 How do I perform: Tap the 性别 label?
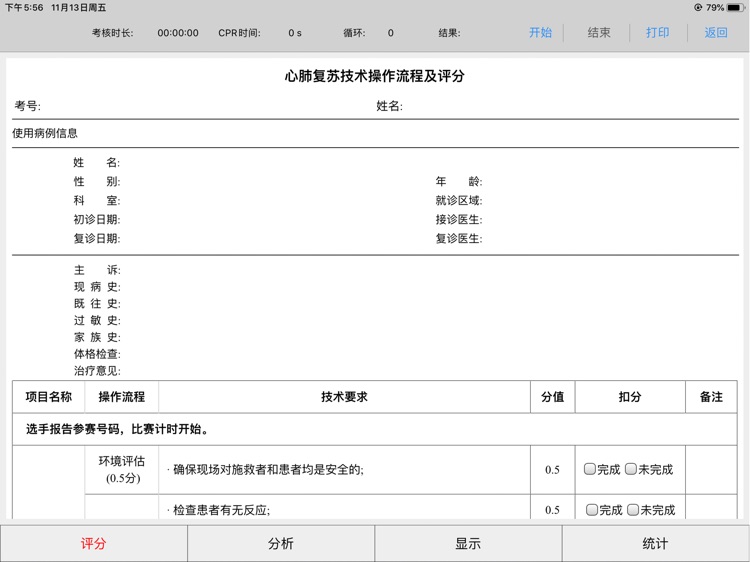pyautogui.click(x=96, y=181)
